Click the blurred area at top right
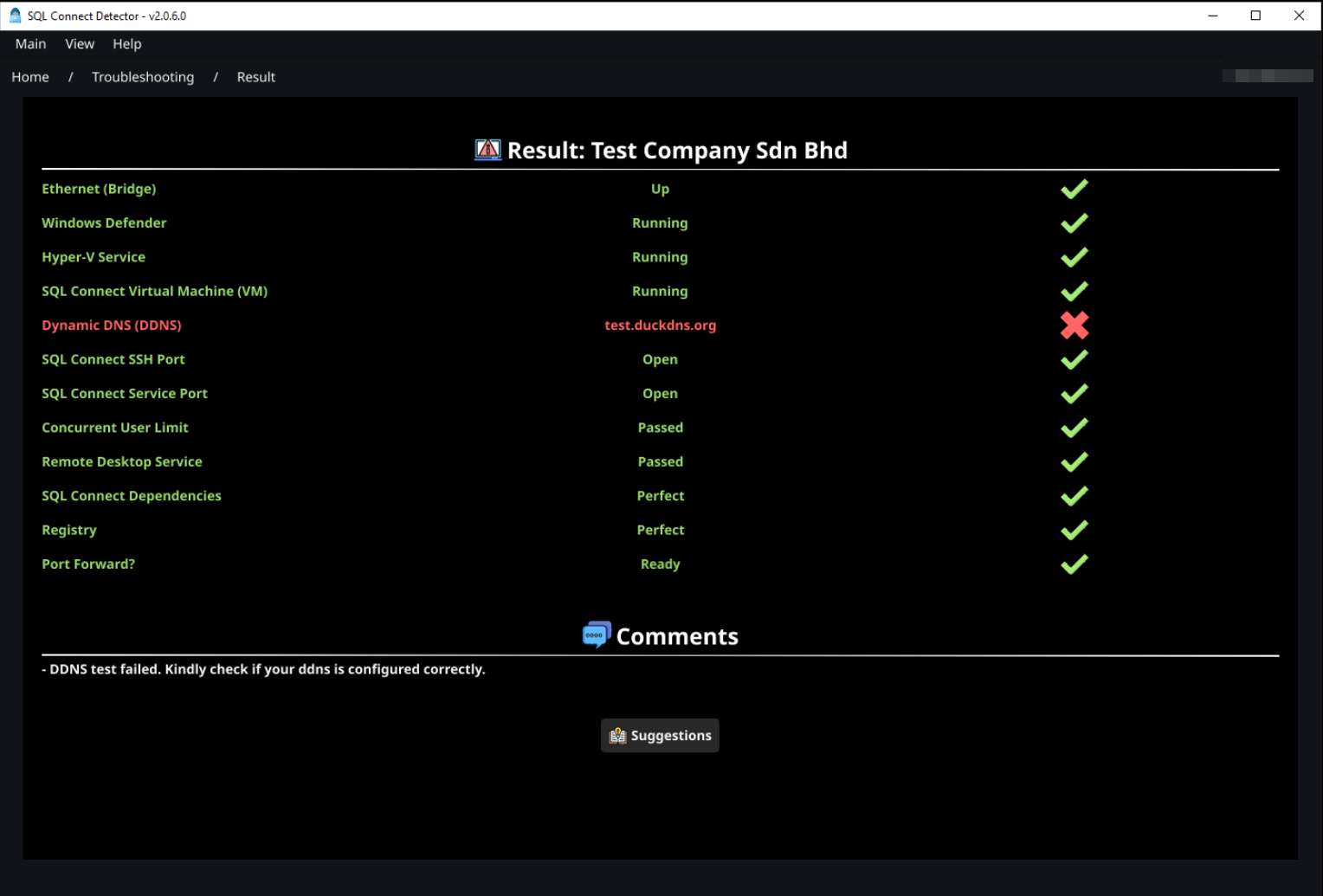Viewport: 1323px width, 896px height. pyautogui.click(x=1268, y=75)
